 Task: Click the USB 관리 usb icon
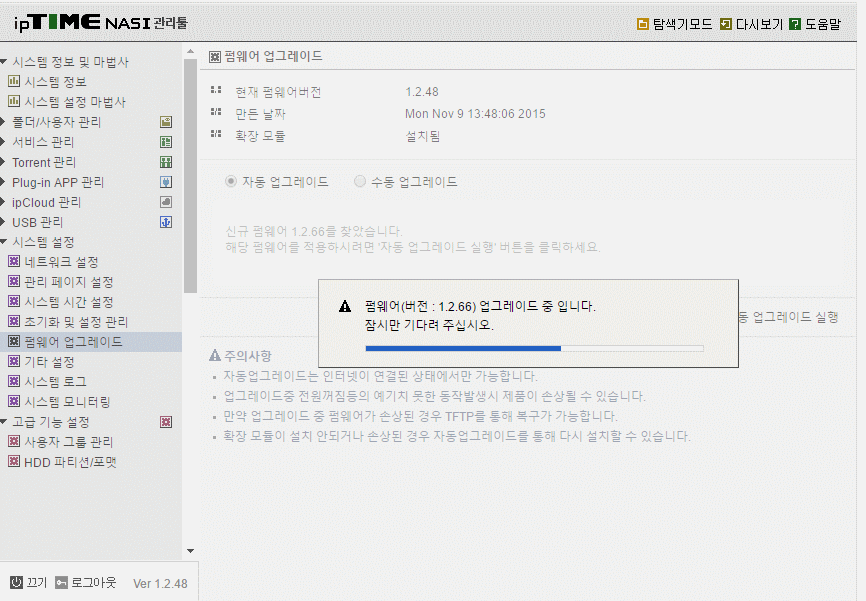(x=166, y=222)
